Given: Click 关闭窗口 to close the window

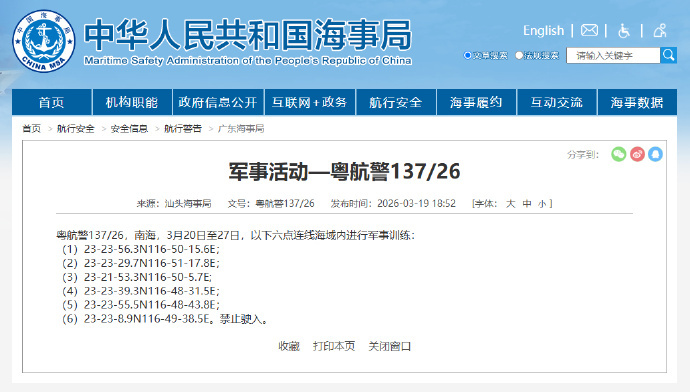Looking at the screenshot, I should pos(389,346).
